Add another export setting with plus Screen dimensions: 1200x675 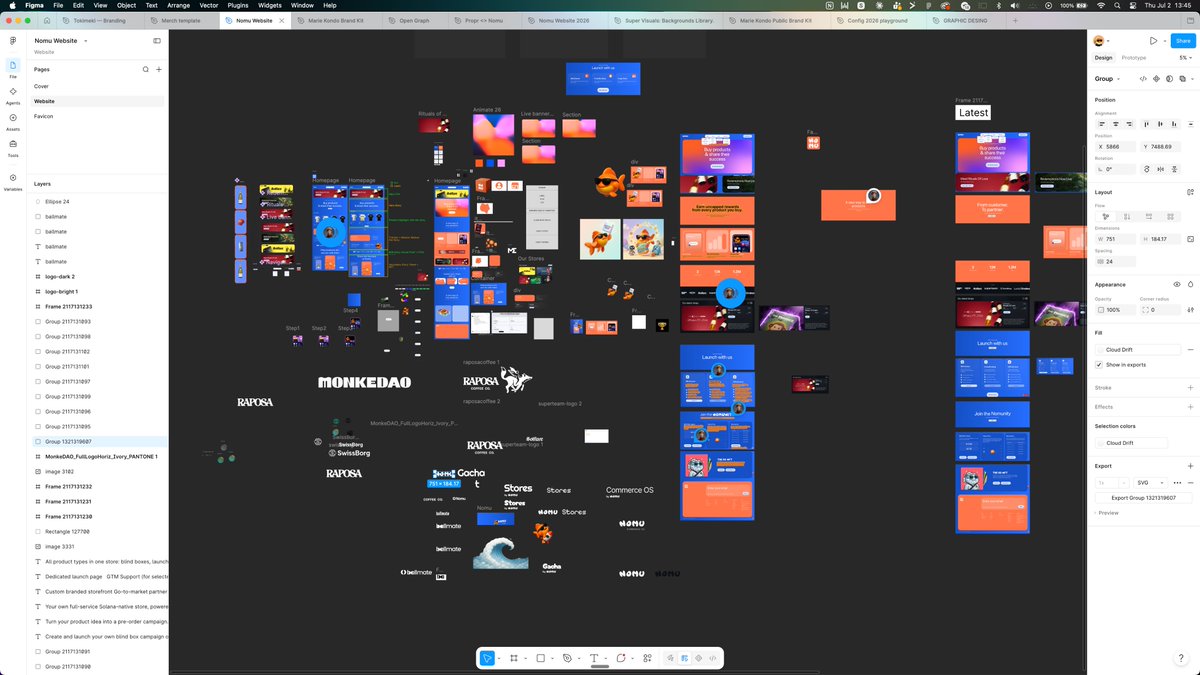[1190, 466]
